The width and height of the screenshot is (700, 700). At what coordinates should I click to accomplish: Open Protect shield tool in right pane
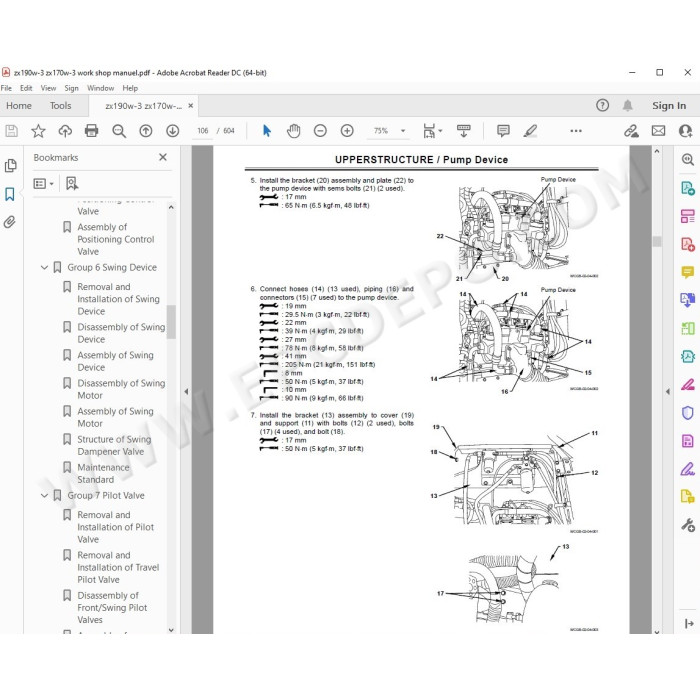(x=688, y=413)
